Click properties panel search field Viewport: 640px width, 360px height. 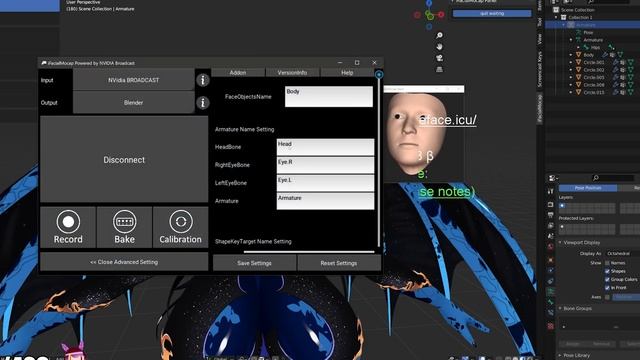coord(612,178)
